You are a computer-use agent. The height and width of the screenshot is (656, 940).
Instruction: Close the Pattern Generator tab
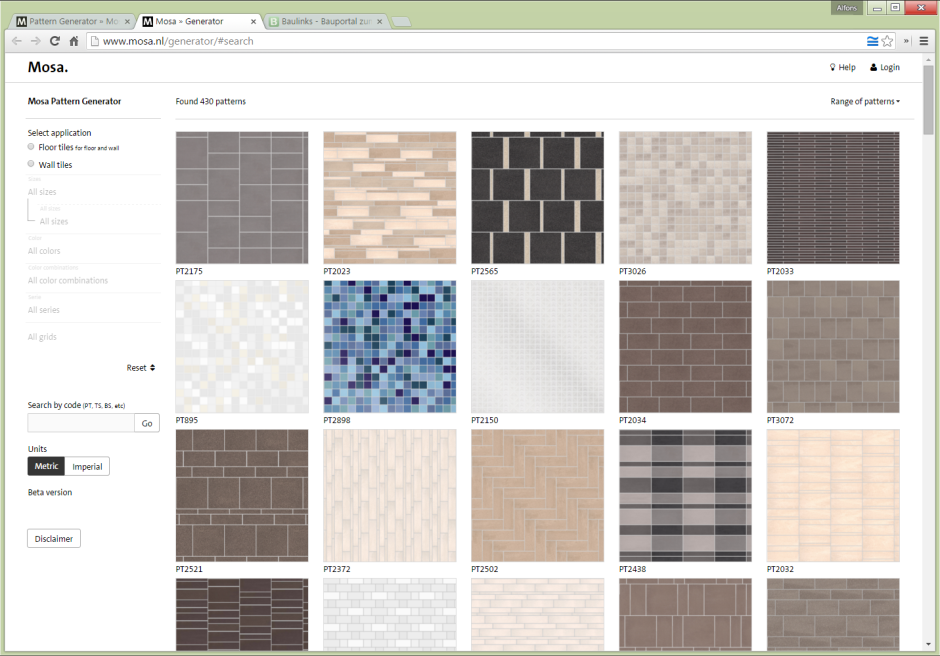pos(127,22)
